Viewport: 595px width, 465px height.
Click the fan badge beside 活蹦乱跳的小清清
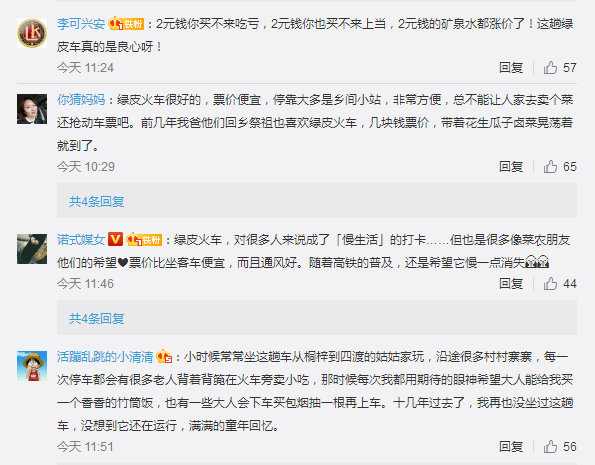164,357
